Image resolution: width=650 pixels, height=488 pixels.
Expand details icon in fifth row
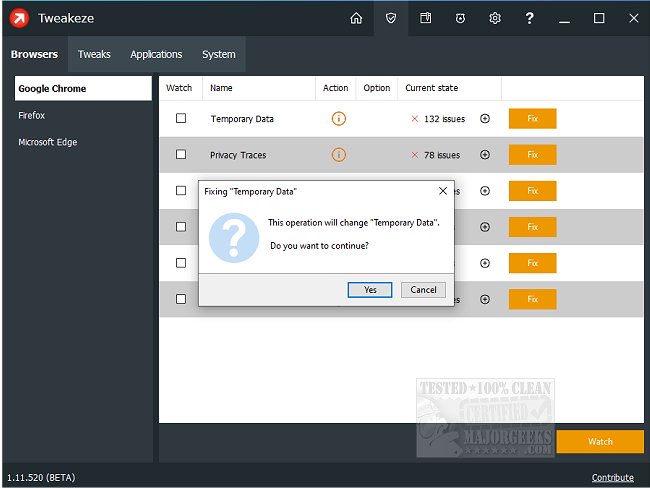pos(485,263)
